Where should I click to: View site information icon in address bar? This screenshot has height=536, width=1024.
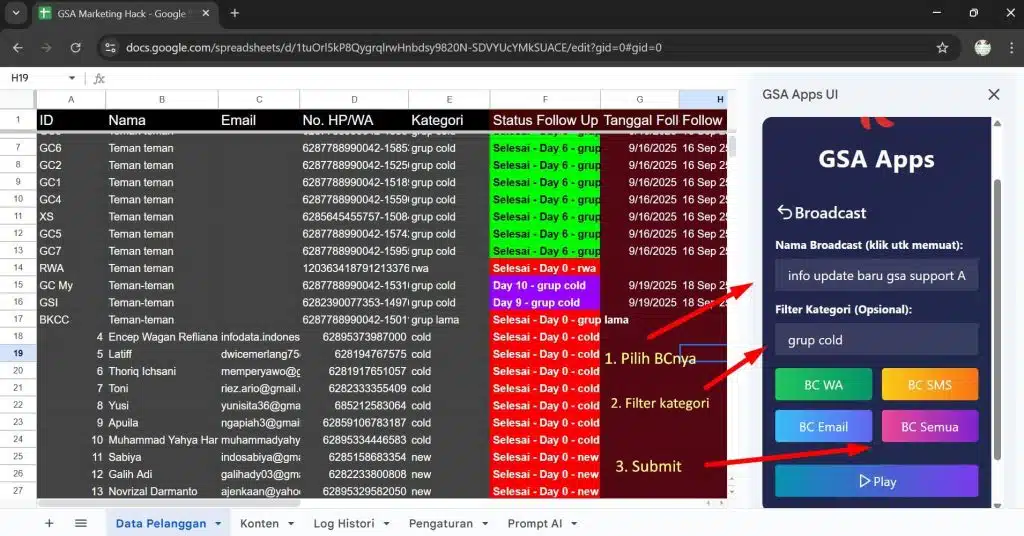tap(110, 48)
